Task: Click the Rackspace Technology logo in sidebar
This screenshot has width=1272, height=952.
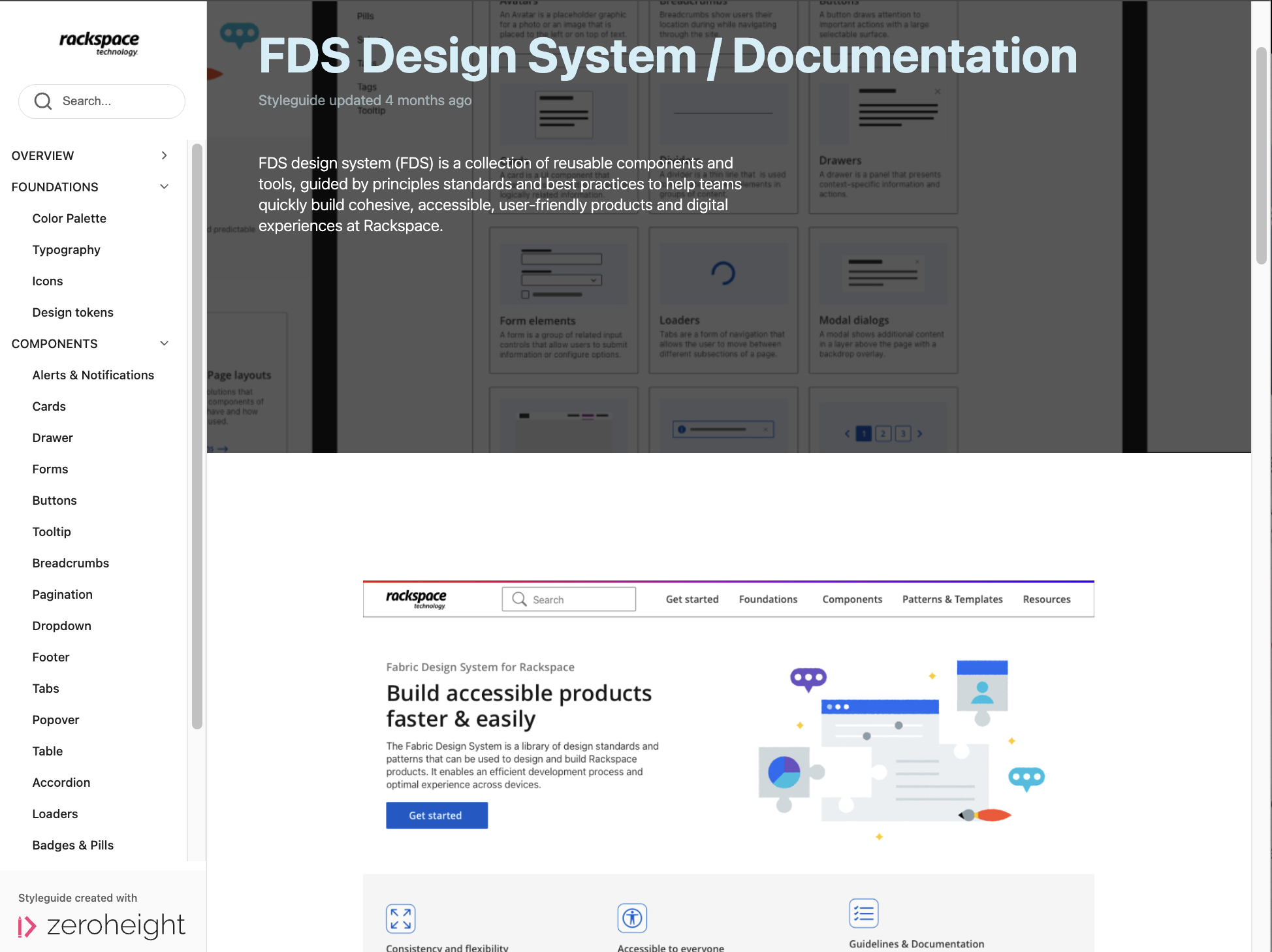Action: (x=99, y=44)
